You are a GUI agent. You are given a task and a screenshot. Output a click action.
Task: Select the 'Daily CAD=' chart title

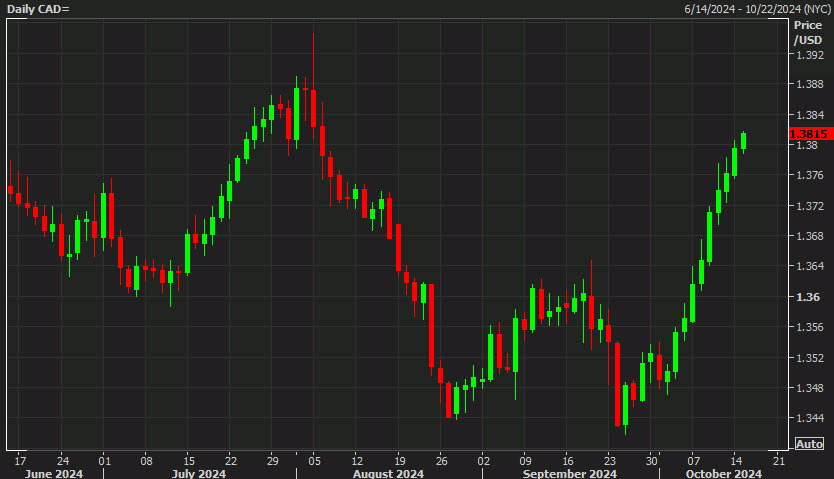38,9
